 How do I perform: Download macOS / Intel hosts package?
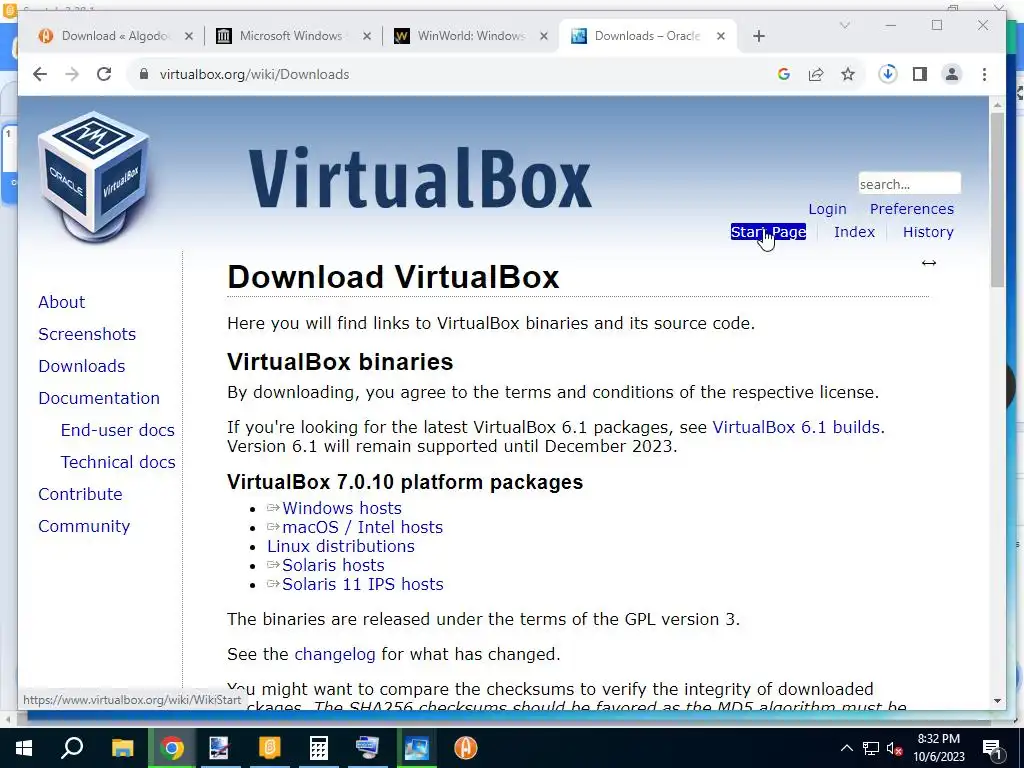(362, 527)
